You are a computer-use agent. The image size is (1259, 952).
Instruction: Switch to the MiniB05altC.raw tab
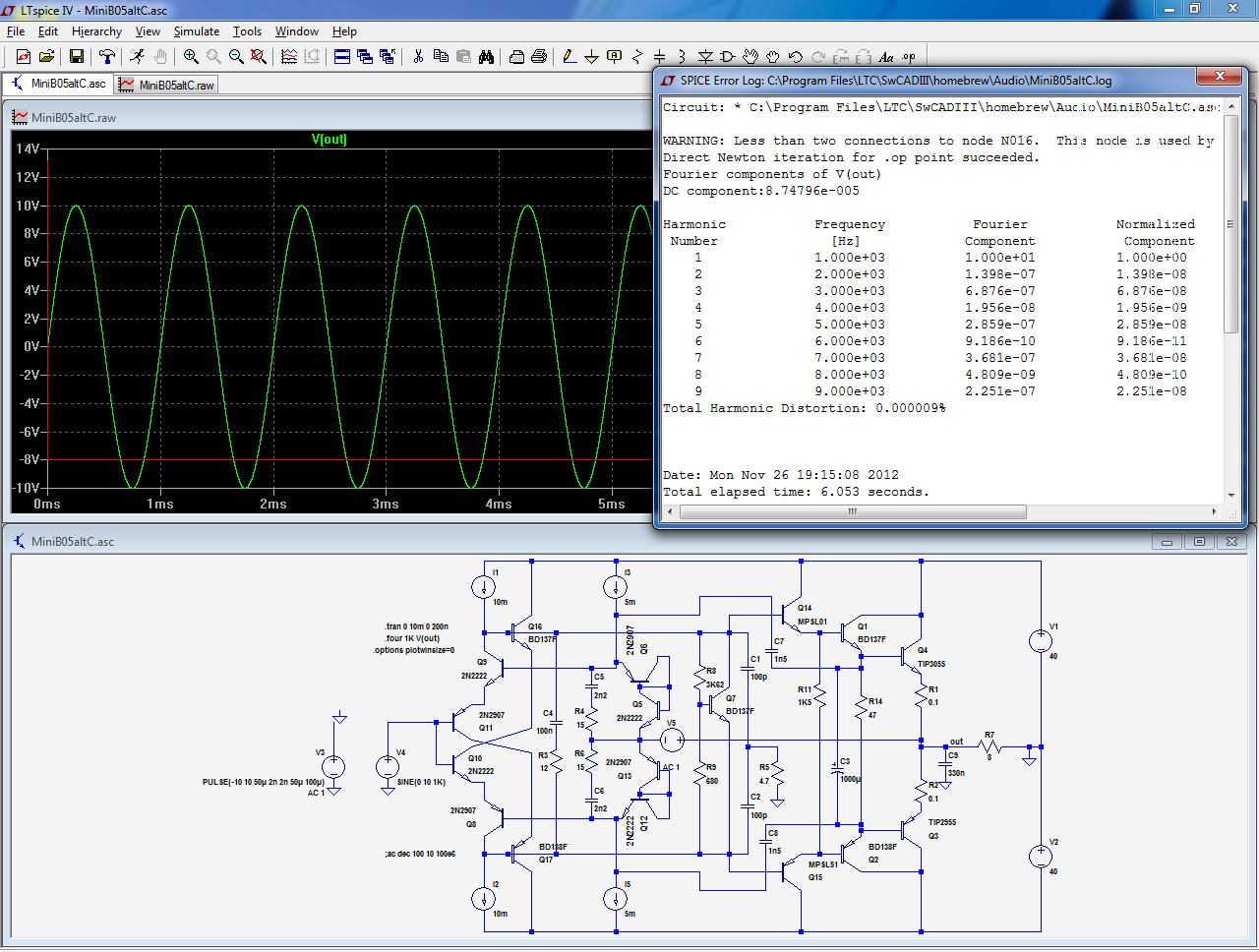pyautogui.click(x=166, y=85)
